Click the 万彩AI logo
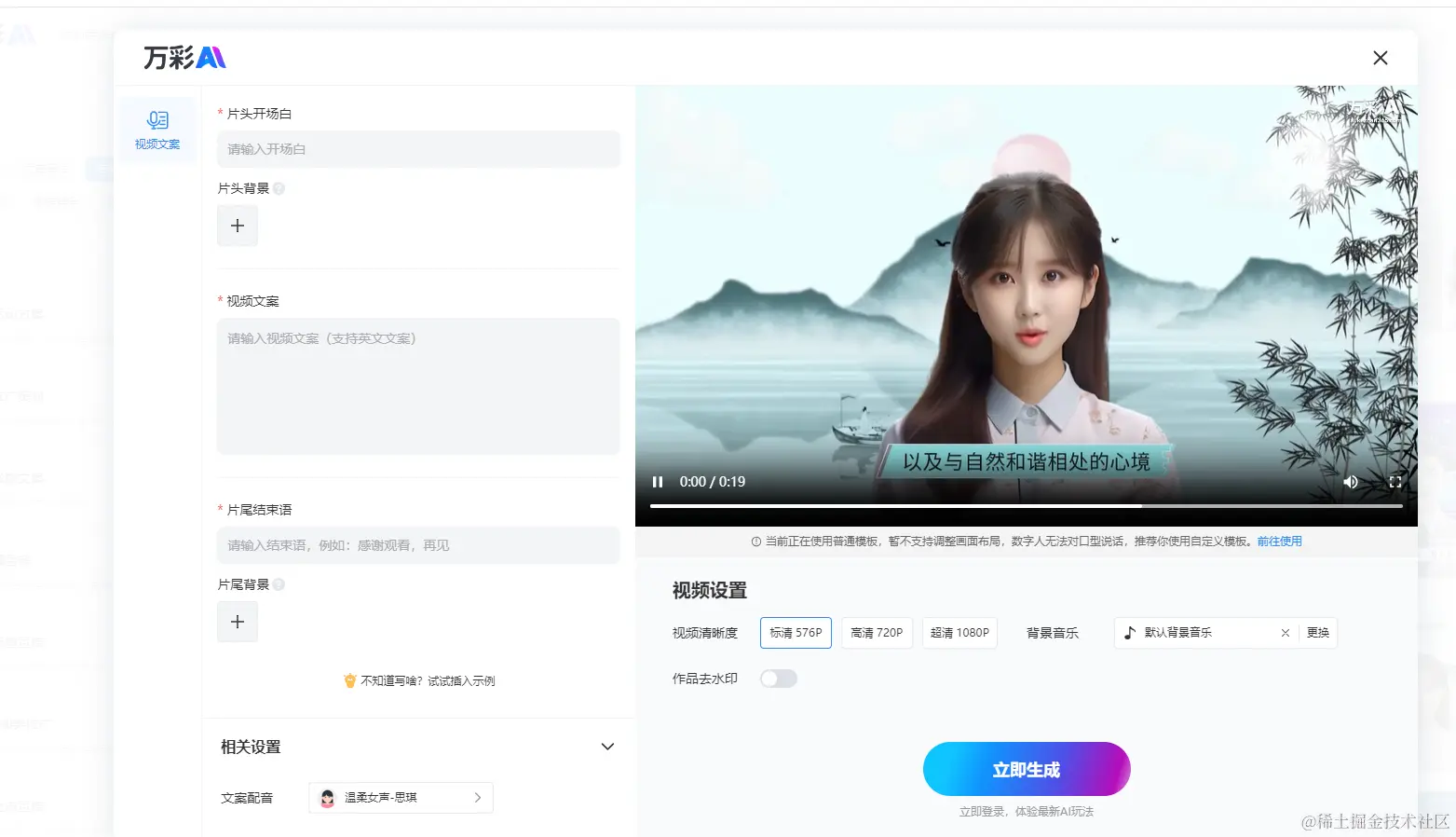 point(184,58)
